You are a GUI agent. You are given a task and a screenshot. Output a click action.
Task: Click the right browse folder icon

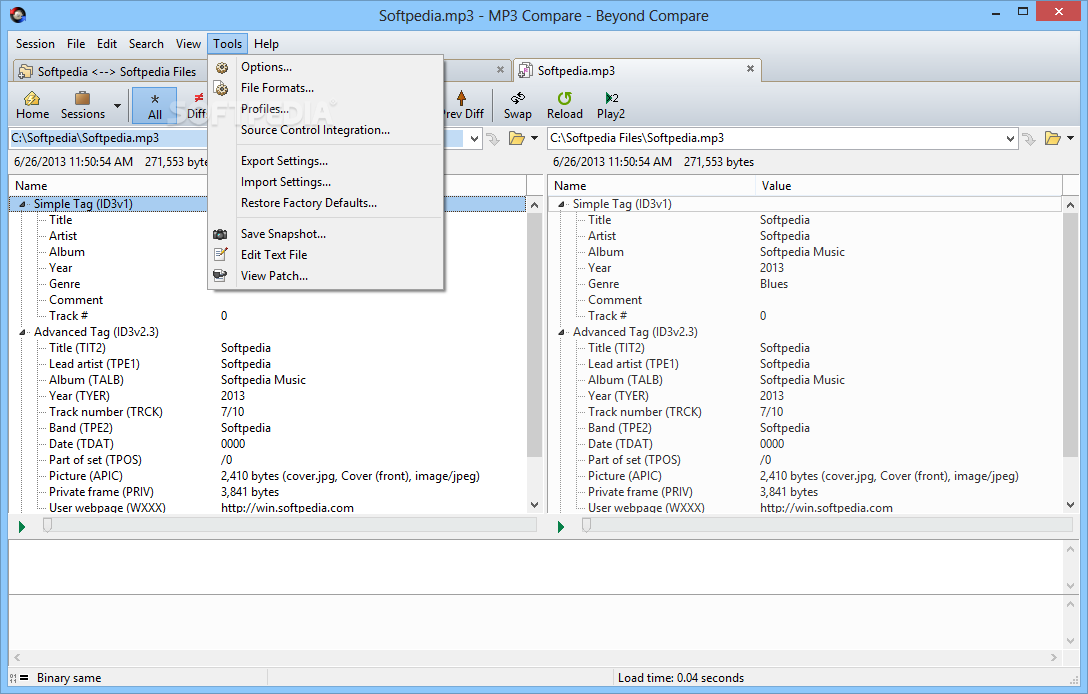pyautogui.click(x=1053, y=138)
